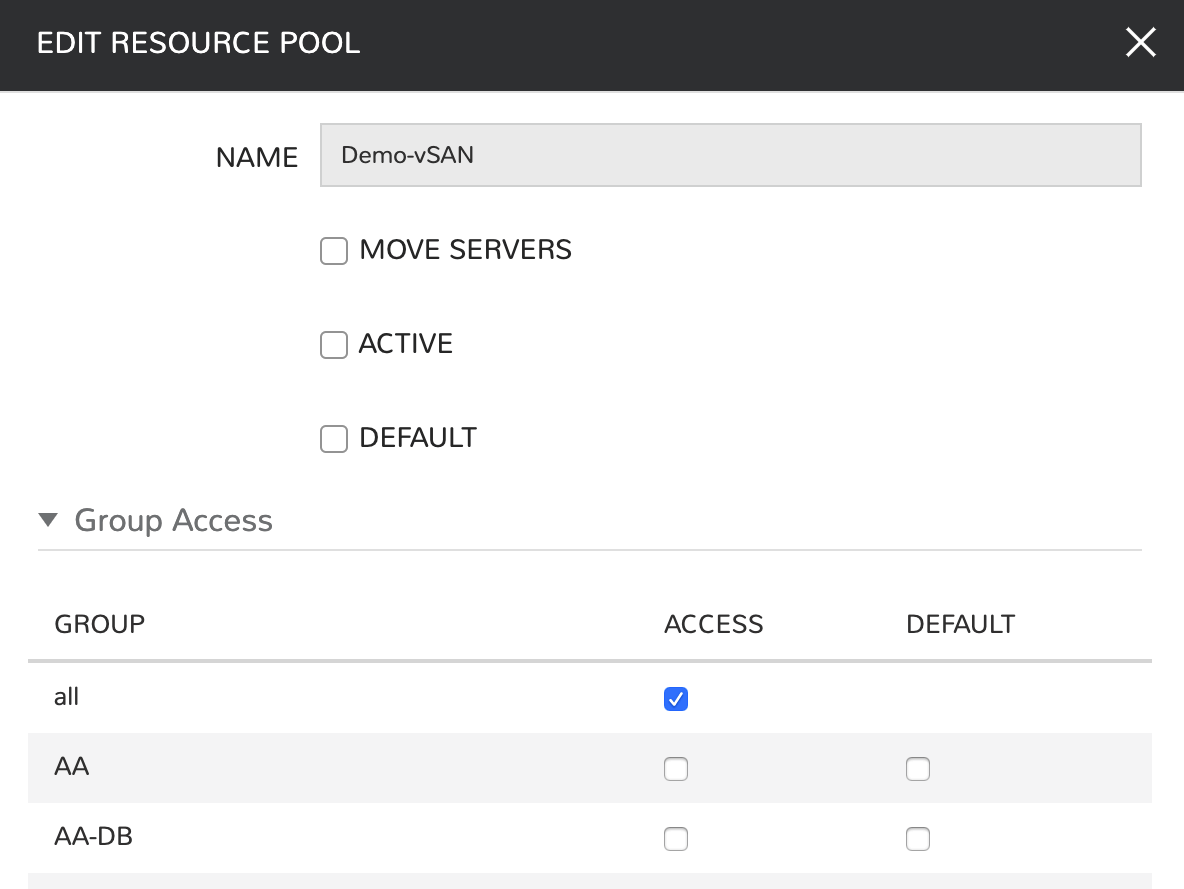Tick the Active checkbox

(x=334, y=345)
